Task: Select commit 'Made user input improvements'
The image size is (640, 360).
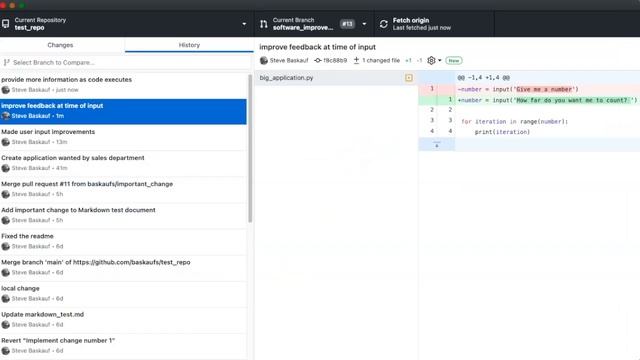Action: (x=123, y=137)
